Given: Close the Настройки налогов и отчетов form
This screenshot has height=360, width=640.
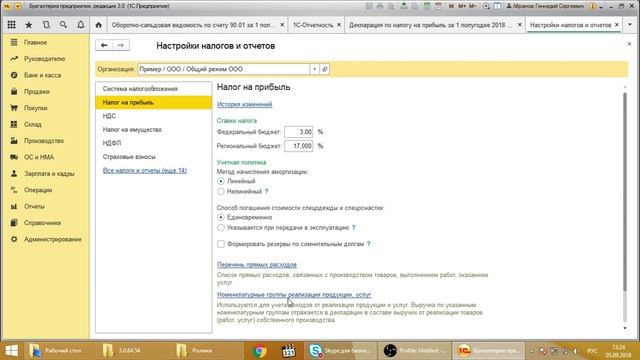Looking at the screenshot, I should (629, 44).
